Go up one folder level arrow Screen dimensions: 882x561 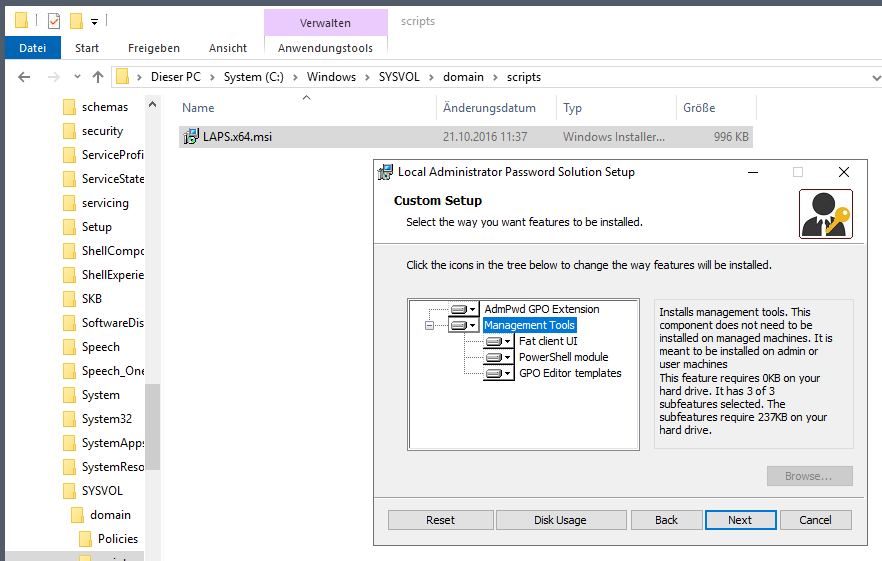point(98,77)
